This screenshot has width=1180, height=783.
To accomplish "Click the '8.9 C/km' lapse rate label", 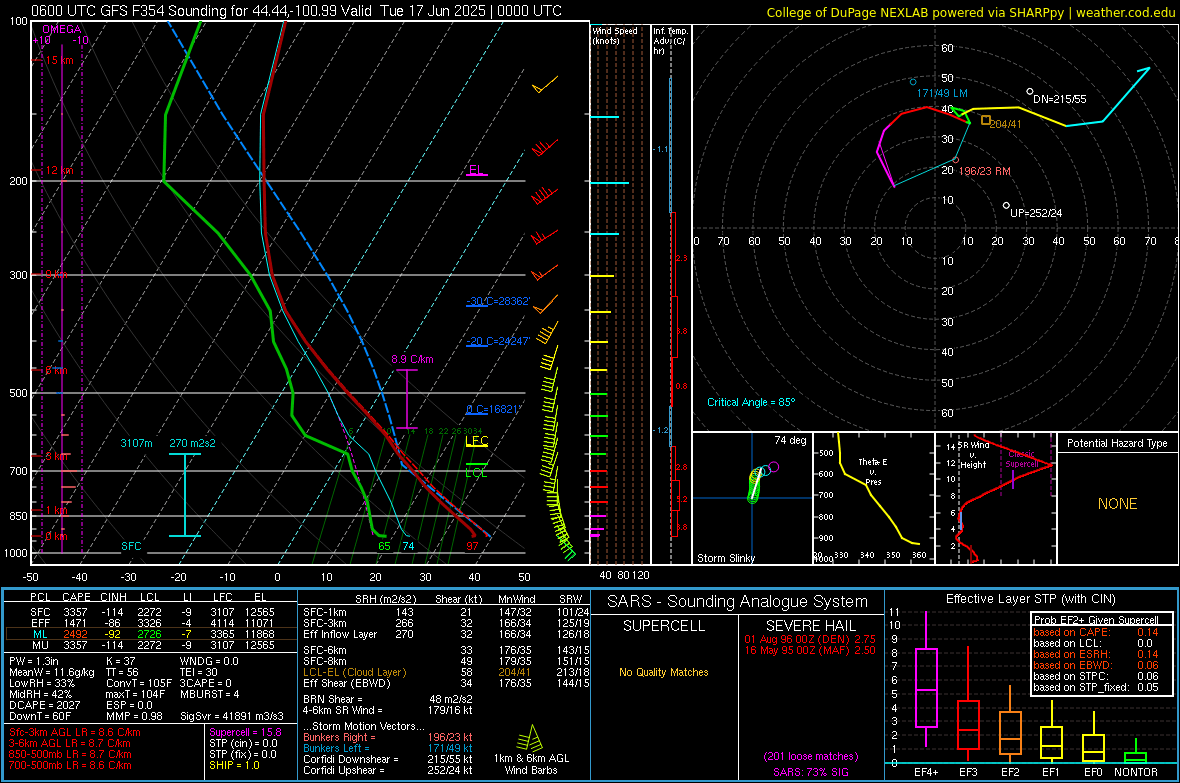I will coord(412,359).
